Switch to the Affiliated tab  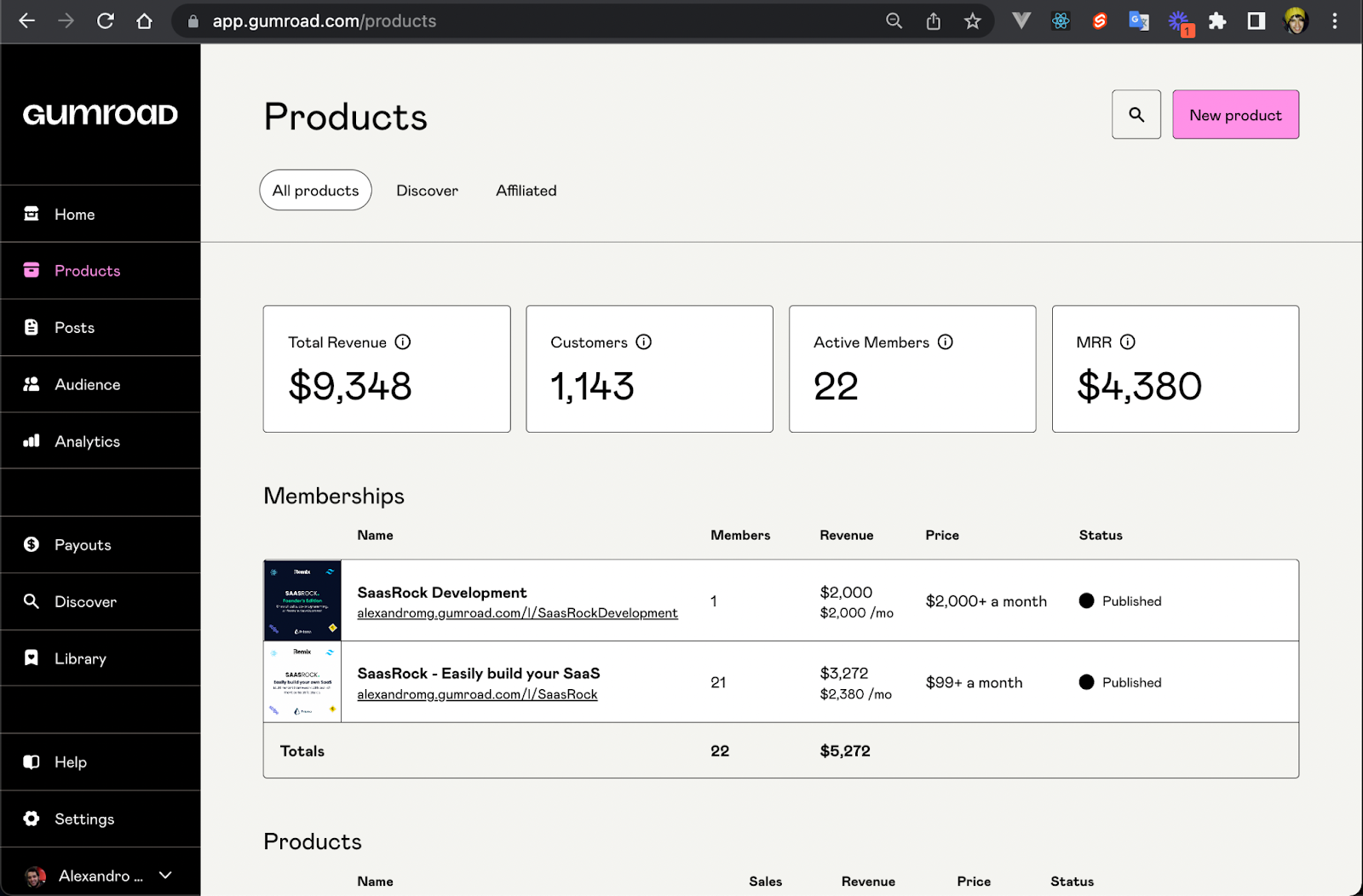pyautogui.click(x=526, y=191)
